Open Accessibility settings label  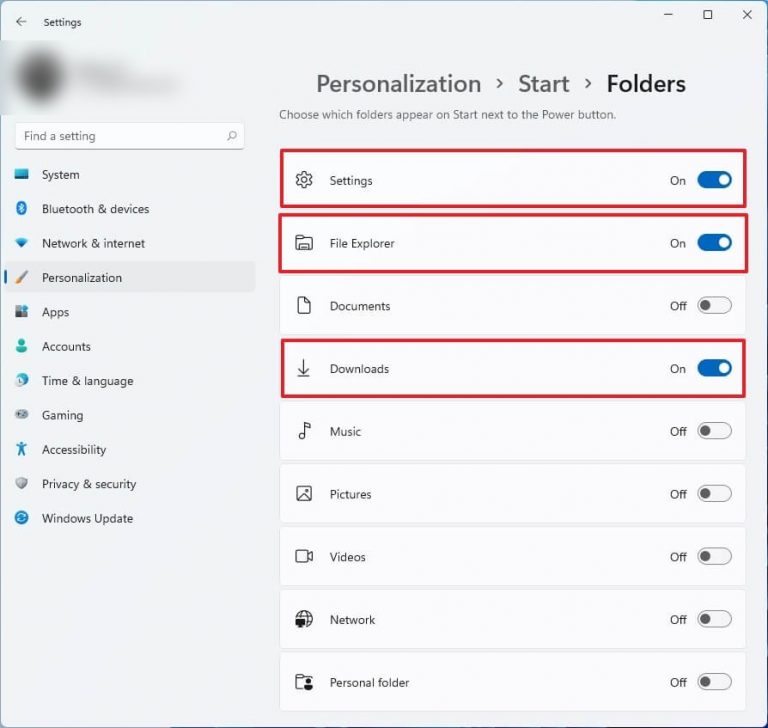click(x=74, y=450)
